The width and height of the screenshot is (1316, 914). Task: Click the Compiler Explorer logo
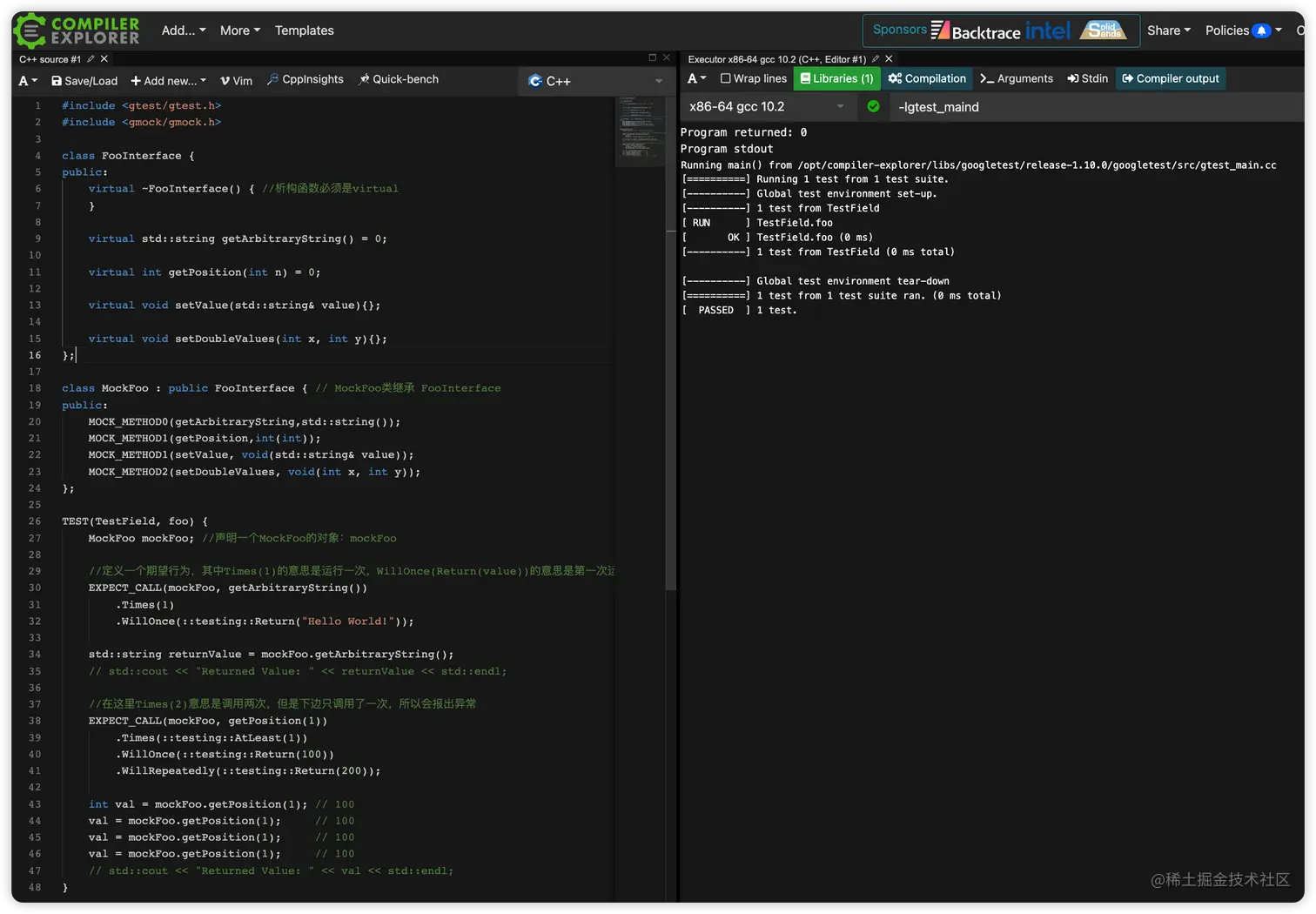pyautogui.click(x=77, y=30)
